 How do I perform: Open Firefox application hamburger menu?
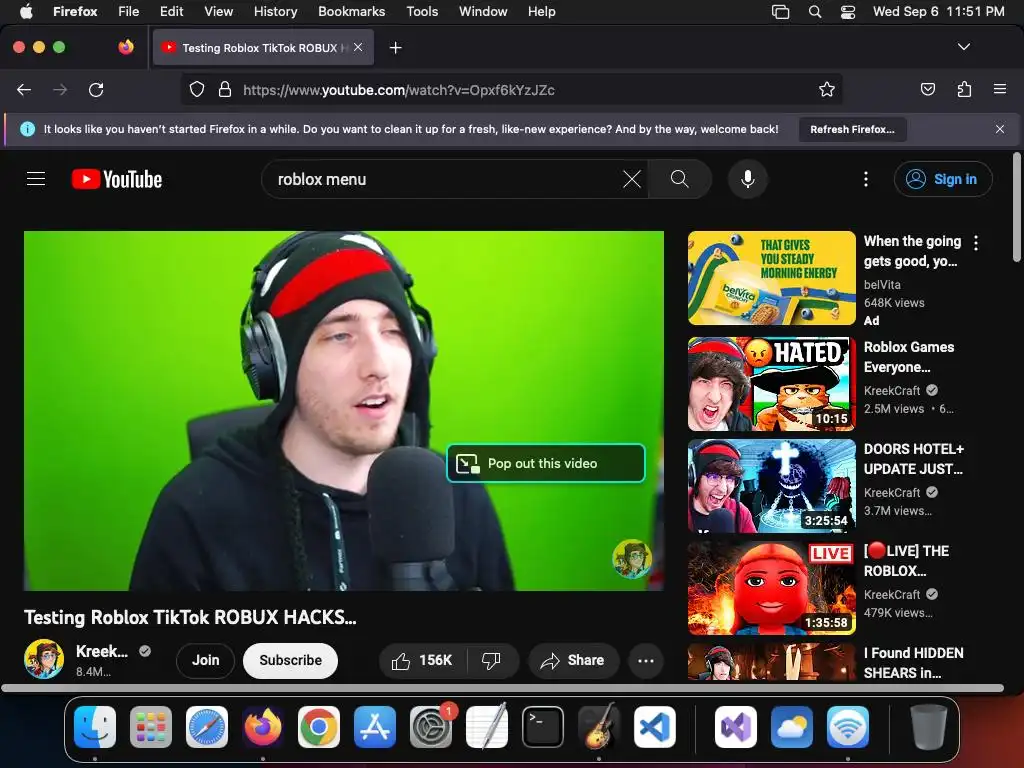tap(1000, 89)
